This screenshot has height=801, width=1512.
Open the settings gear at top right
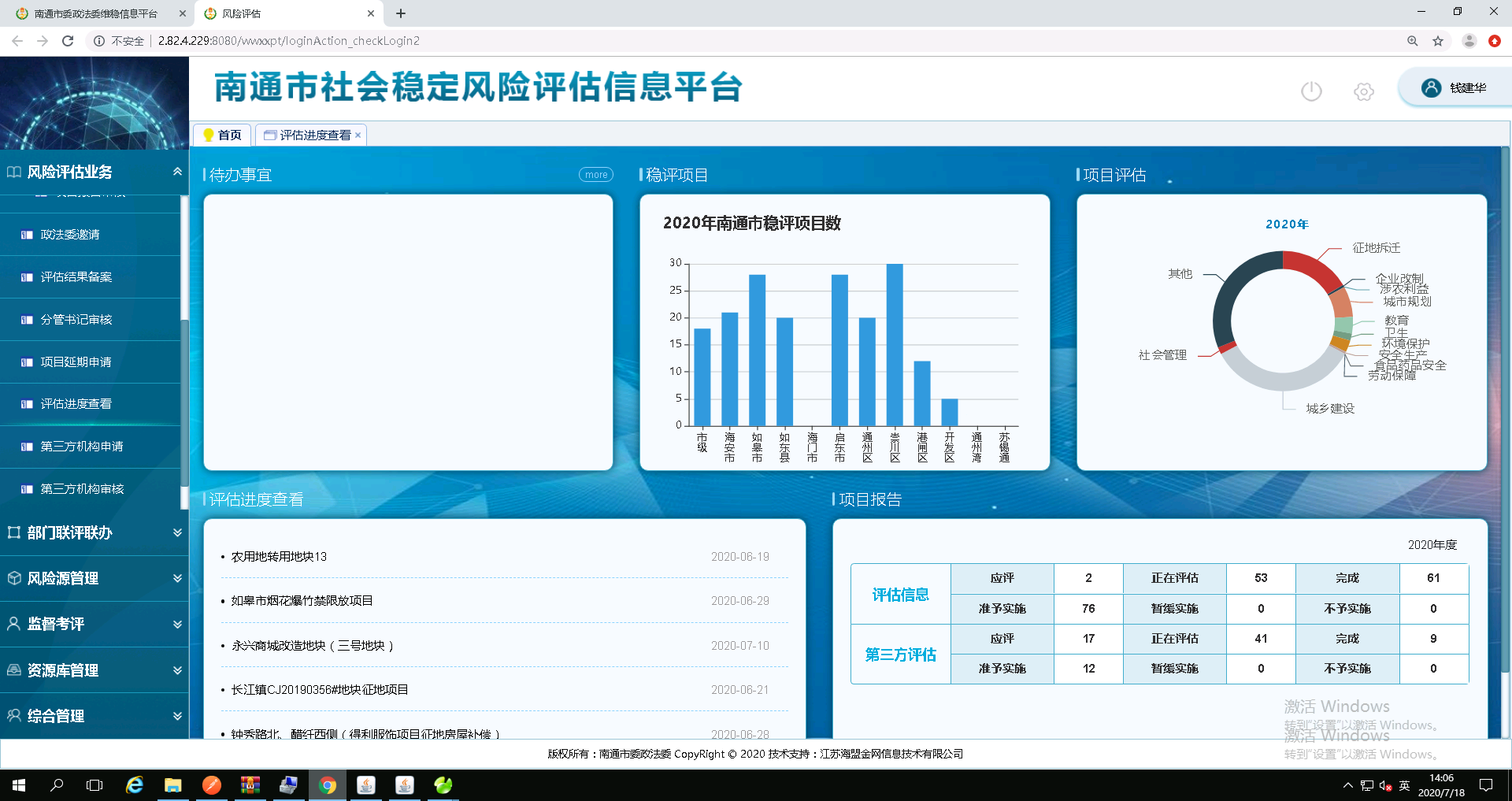1364,91
